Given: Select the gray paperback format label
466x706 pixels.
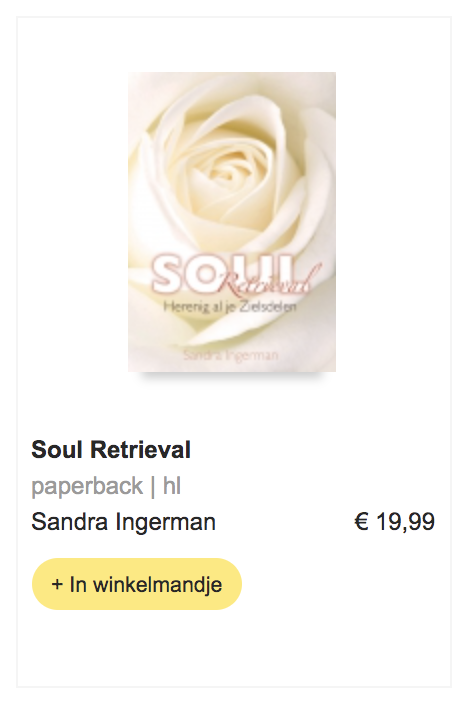Looking at the screenshot, I should coord(87,486).
